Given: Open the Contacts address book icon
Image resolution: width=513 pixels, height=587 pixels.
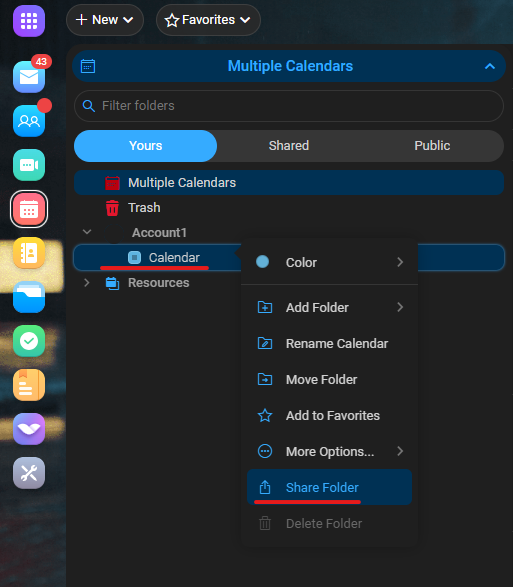Looking at the screenshot, I should pos(29,253).
